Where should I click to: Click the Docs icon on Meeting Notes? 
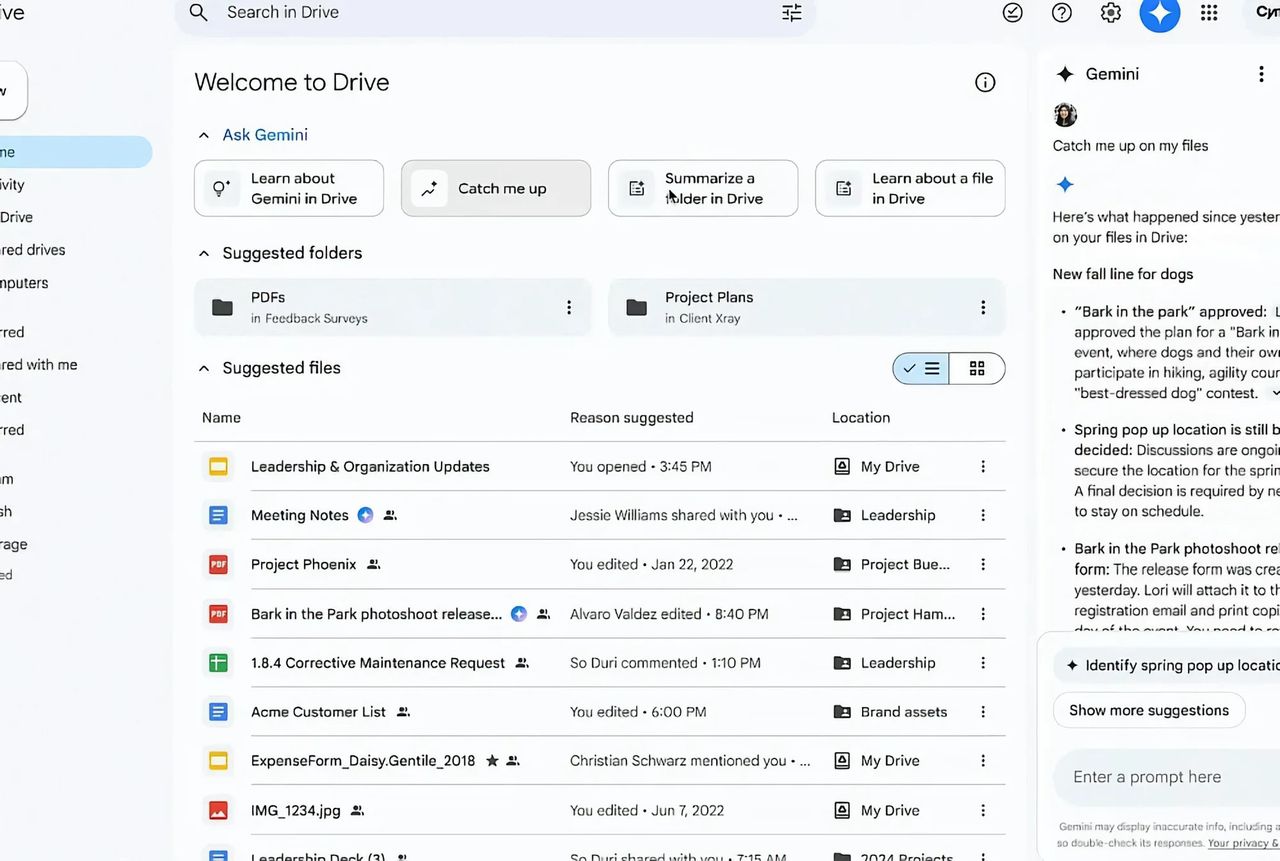tap(218, 514)
